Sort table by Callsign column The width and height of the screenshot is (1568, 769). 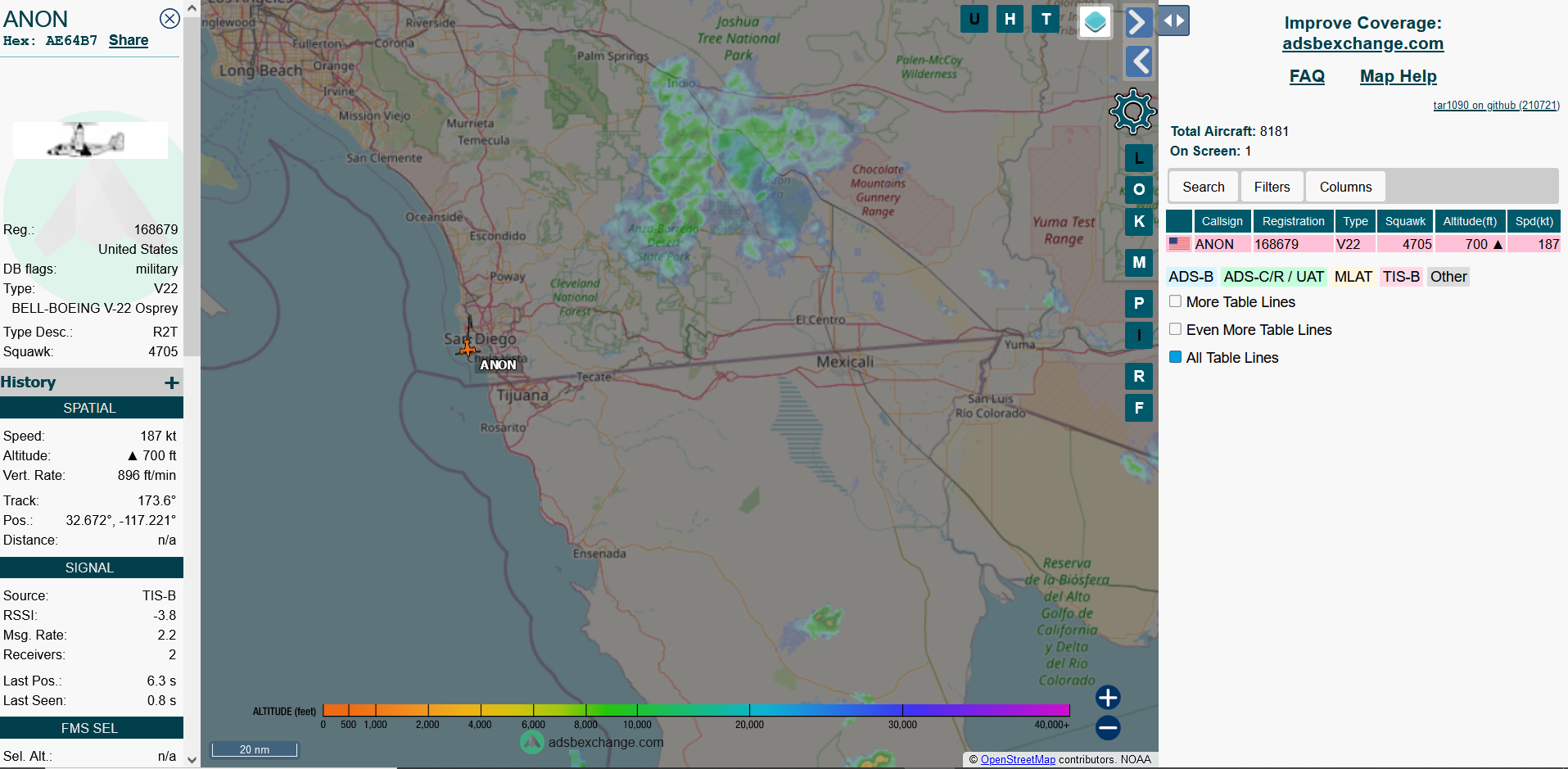pos(1222,221)
